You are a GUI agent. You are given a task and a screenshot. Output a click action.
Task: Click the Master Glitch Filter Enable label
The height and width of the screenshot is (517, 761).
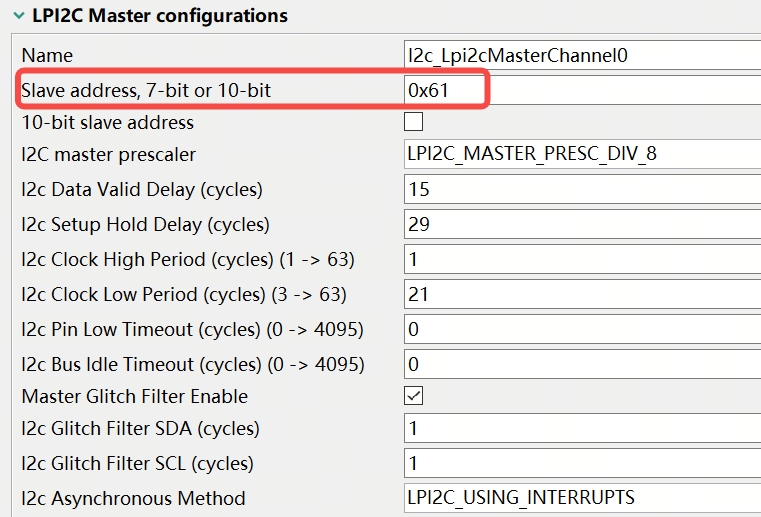point(135,397)
